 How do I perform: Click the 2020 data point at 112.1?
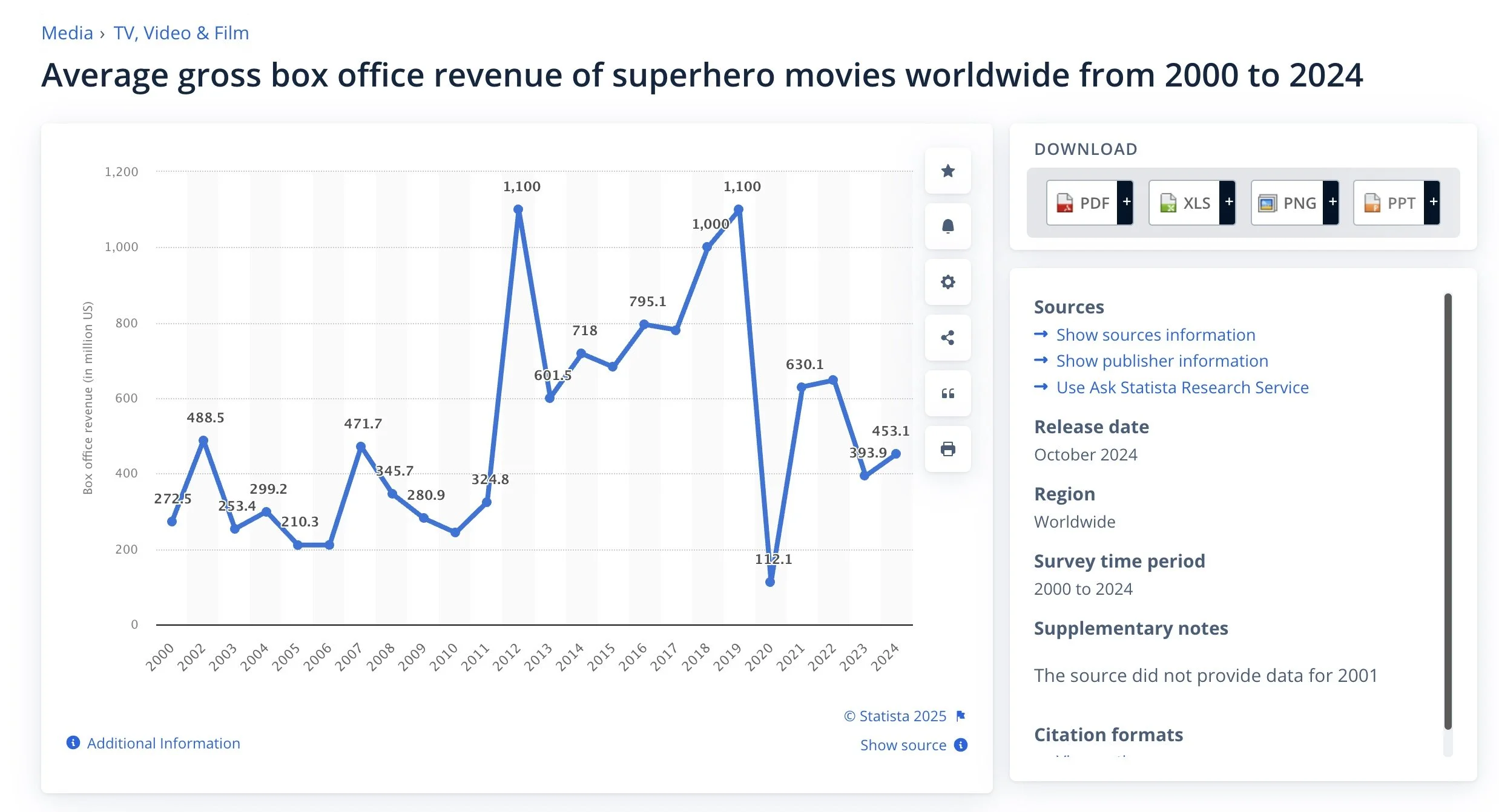tap(769, 582)
